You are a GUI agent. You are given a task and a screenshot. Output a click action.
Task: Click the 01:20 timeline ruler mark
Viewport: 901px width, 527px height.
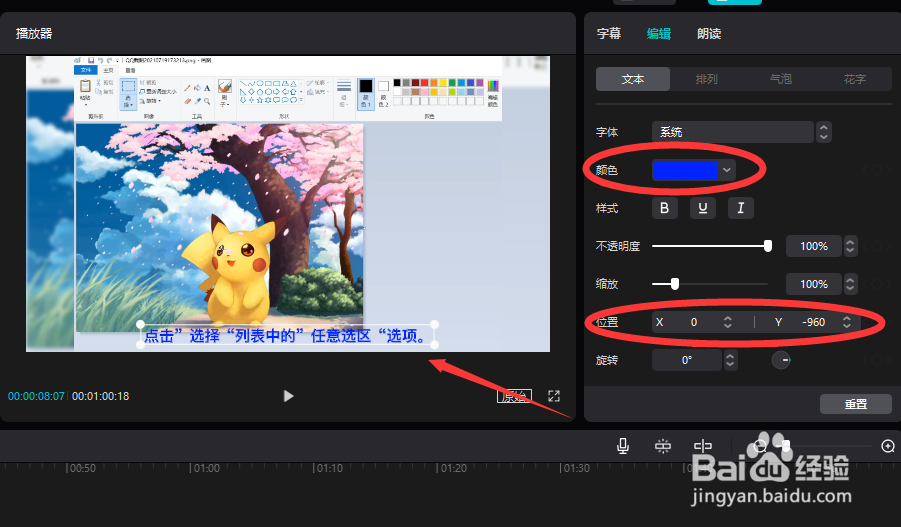453,468
